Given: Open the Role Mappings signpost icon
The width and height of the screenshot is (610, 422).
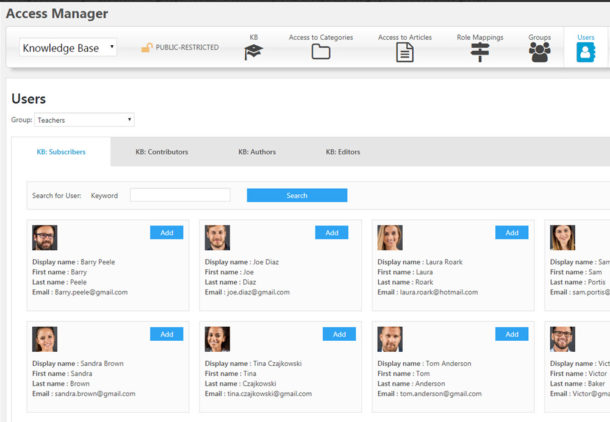Looking at the screenshot, I should (x=480, y=53).
